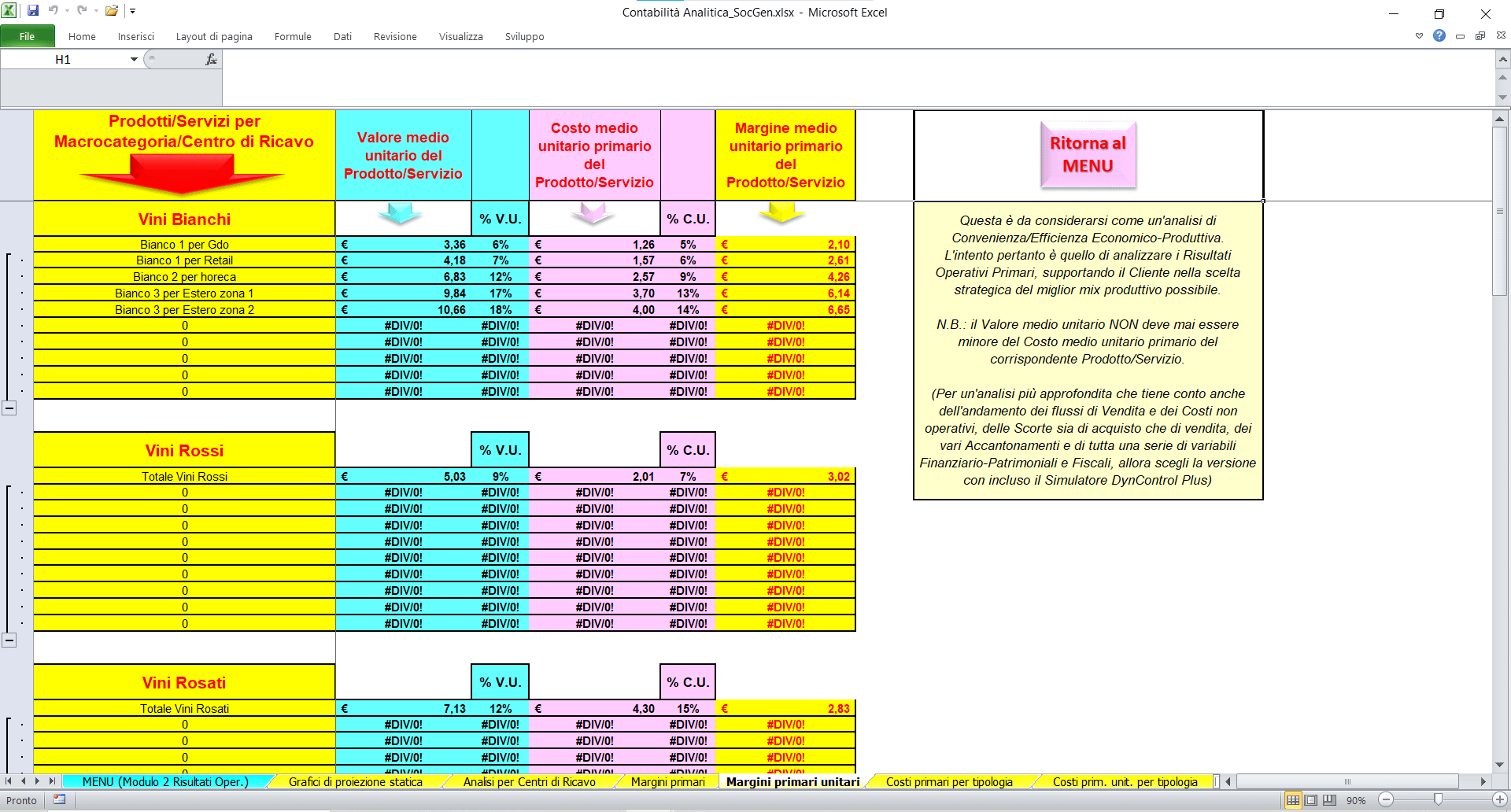Go to first sheet tab arrow

[x=9, y=781]
